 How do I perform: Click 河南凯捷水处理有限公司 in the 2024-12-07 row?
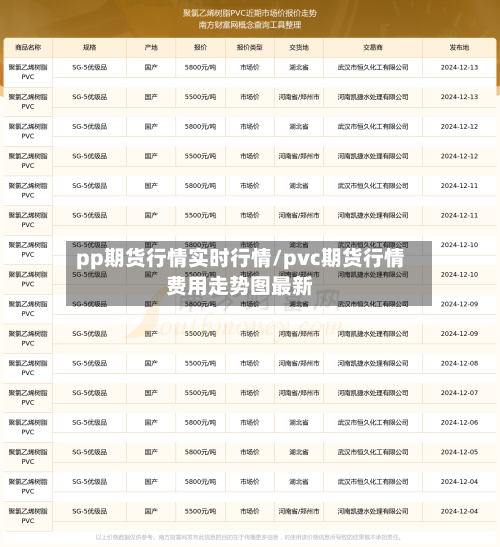(x=373, y=393)
